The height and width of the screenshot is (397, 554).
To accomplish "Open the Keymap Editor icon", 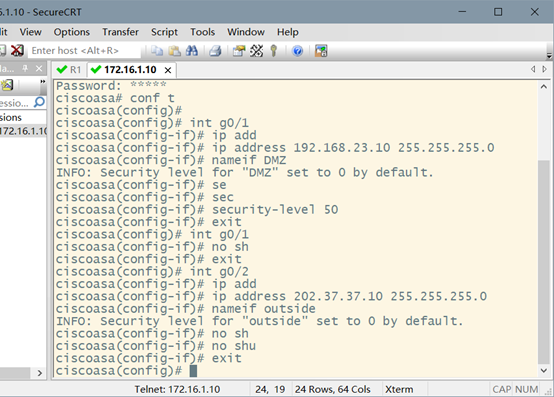I will click(257, 51).
